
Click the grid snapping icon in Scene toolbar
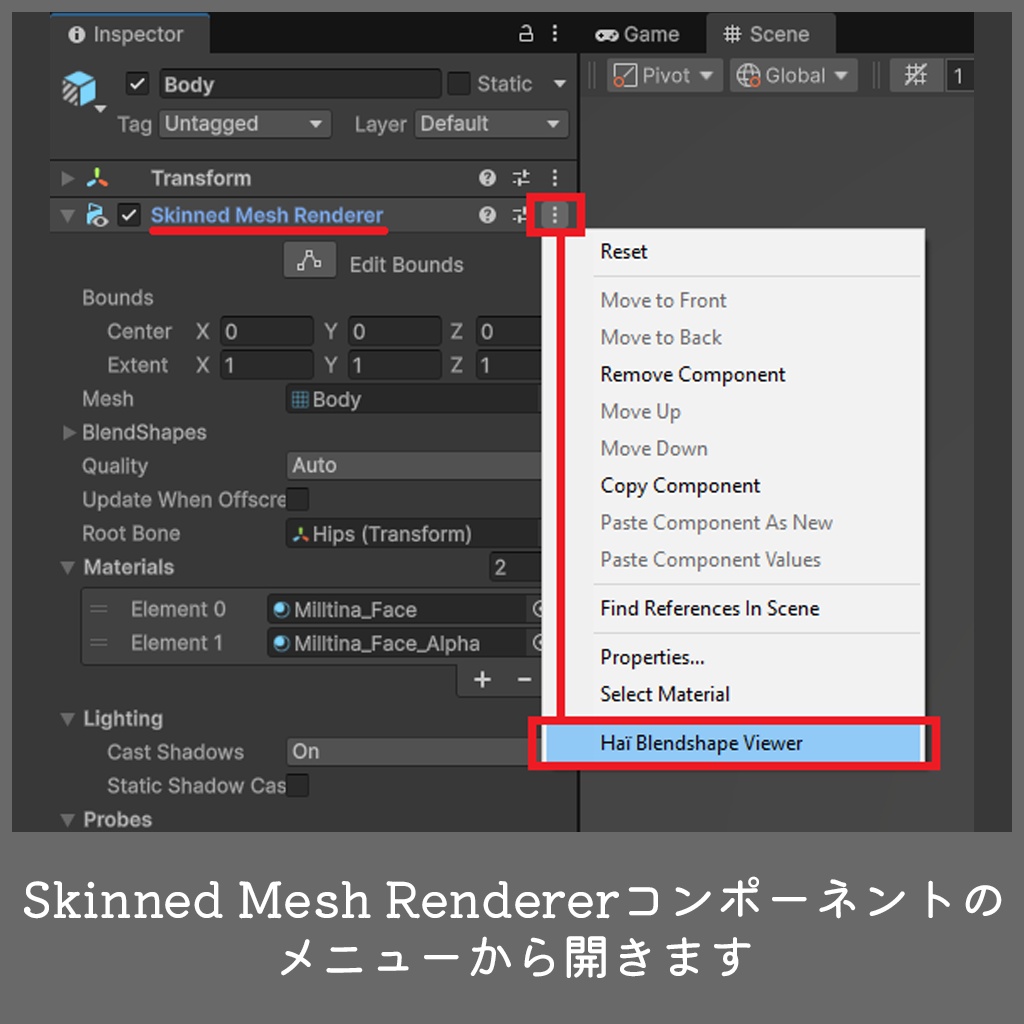point(916,75)
